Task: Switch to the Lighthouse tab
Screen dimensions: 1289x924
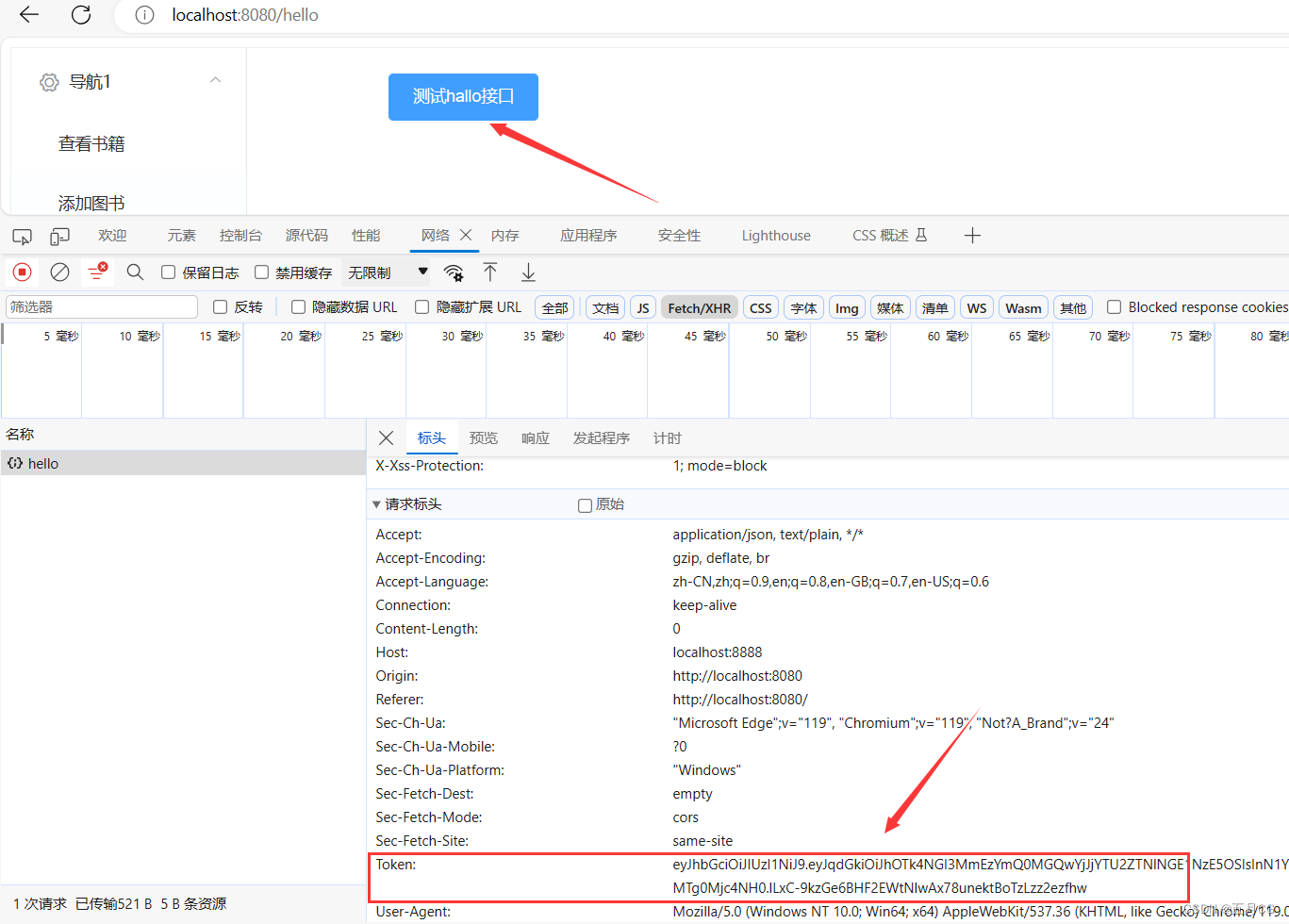Action: [776, 236]
